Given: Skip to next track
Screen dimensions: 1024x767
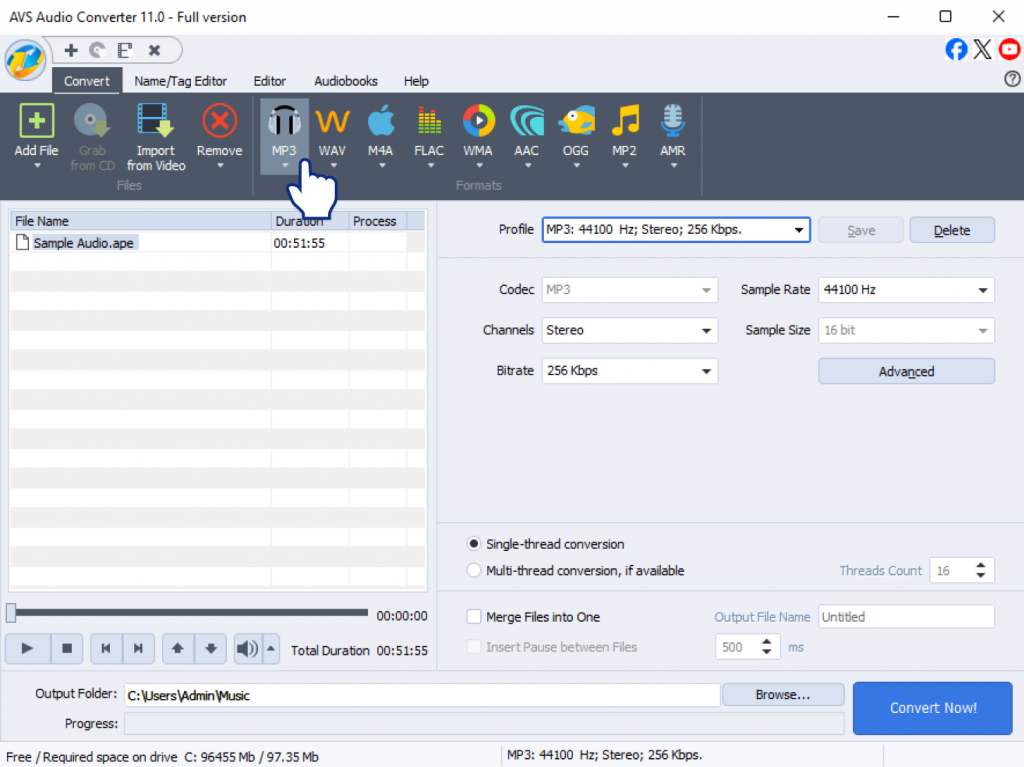Looking at the screenshot, I should [138, 648].
